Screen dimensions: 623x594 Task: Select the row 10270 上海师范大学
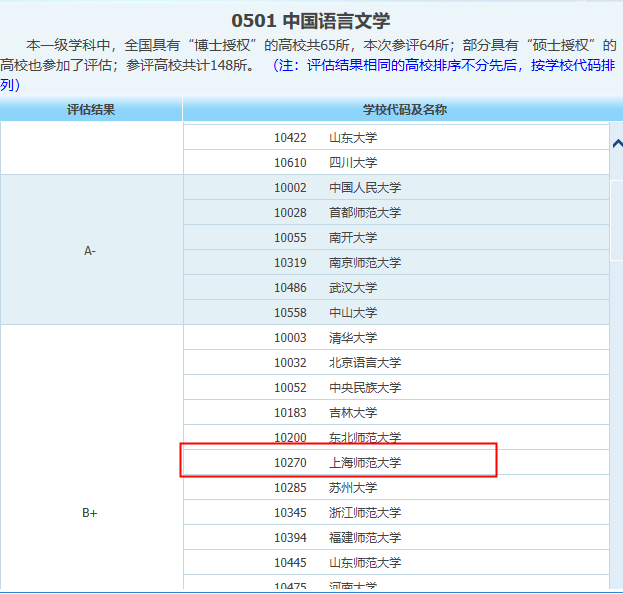pos(396,463)
